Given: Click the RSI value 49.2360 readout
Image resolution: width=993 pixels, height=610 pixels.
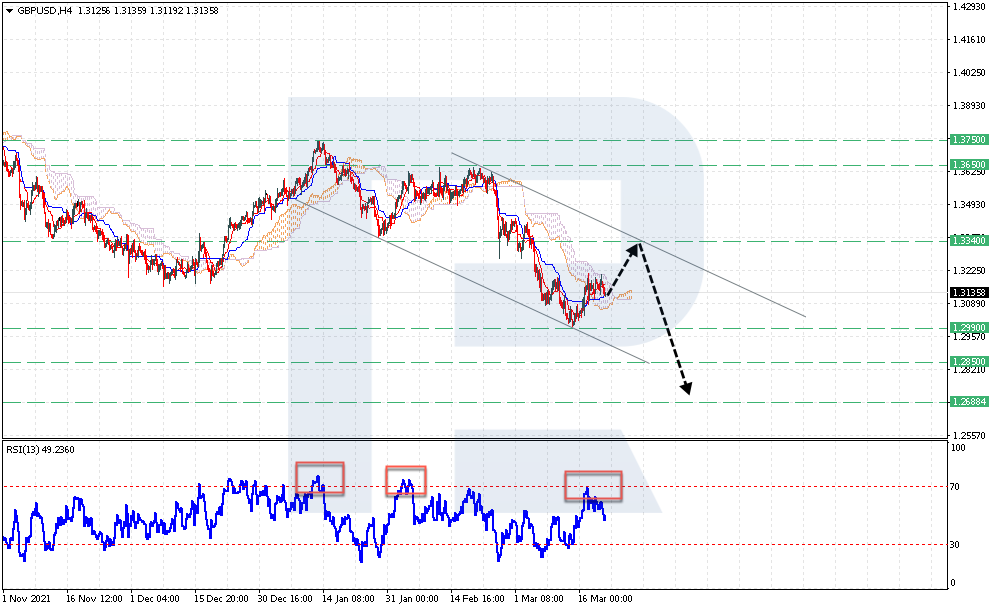Looking at the screenshot, I should [x=58, y=448].
